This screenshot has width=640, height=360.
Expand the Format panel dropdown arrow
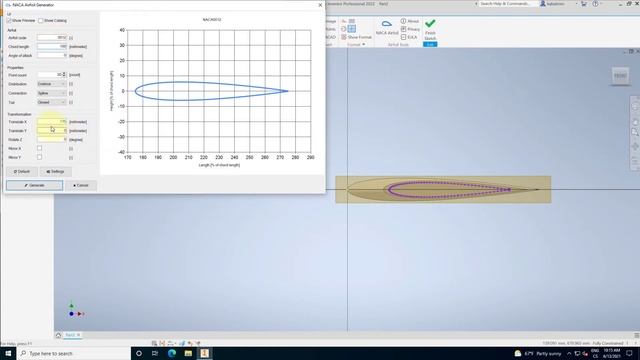pyautogui.click(x=363, y=44)
